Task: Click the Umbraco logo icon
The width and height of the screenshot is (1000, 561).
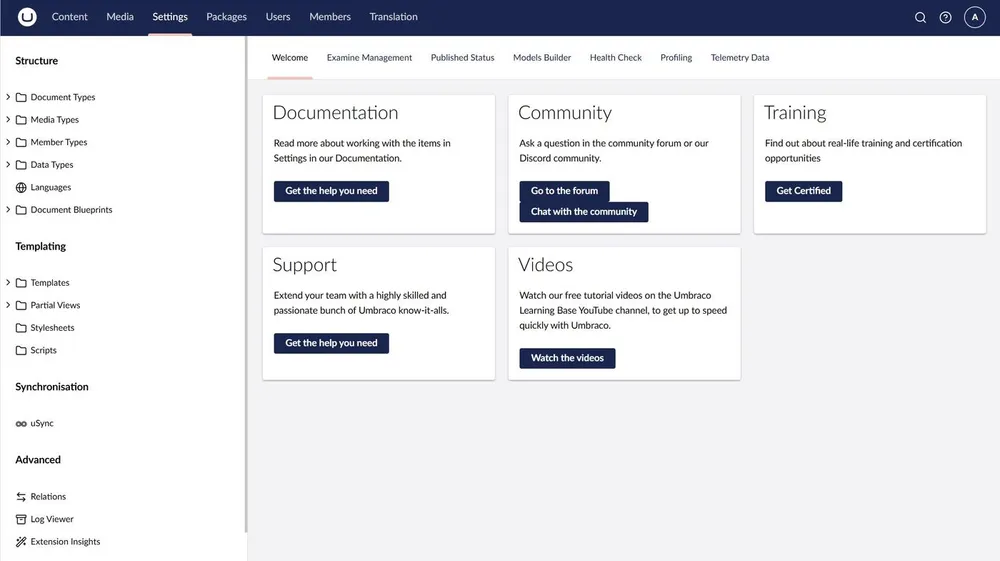Action: pos(27,17)
